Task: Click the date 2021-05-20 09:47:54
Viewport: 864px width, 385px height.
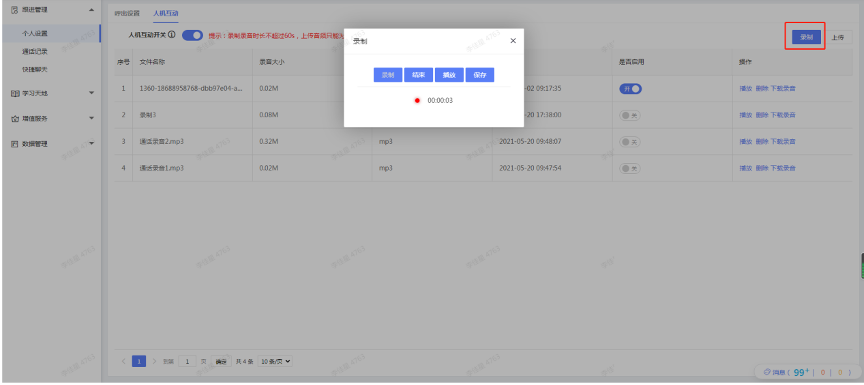Action: coord(530,168)
